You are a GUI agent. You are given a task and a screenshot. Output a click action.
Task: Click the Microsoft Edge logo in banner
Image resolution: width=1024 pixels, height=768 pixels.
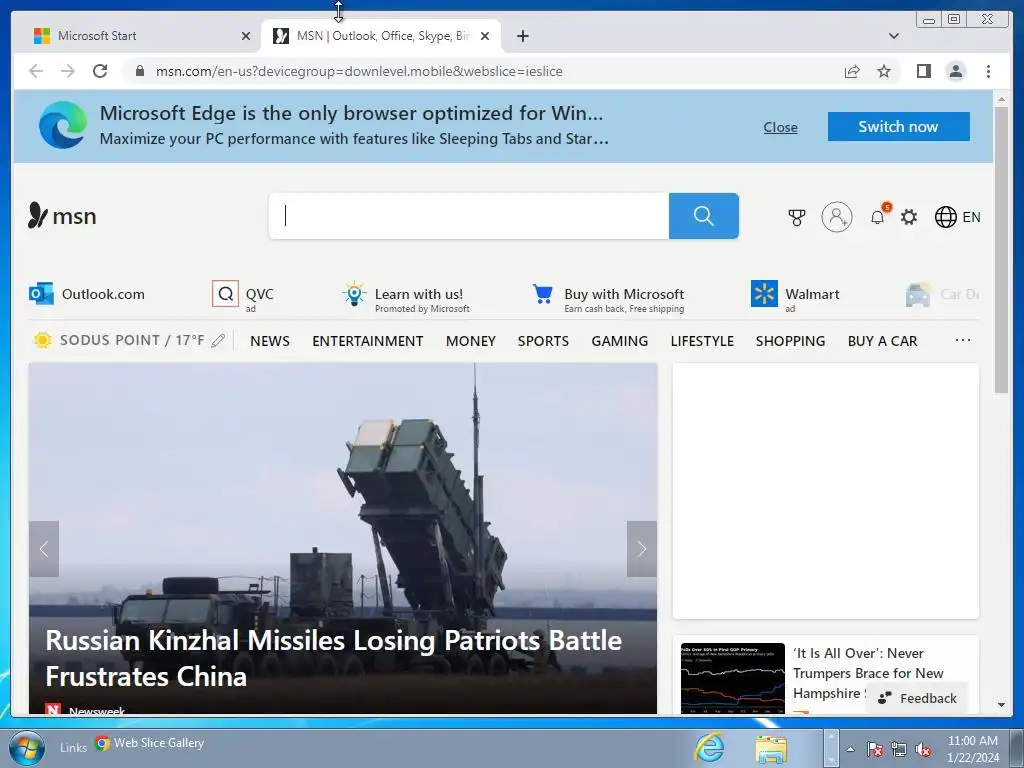pyautogui.click(x=62, y=125)
